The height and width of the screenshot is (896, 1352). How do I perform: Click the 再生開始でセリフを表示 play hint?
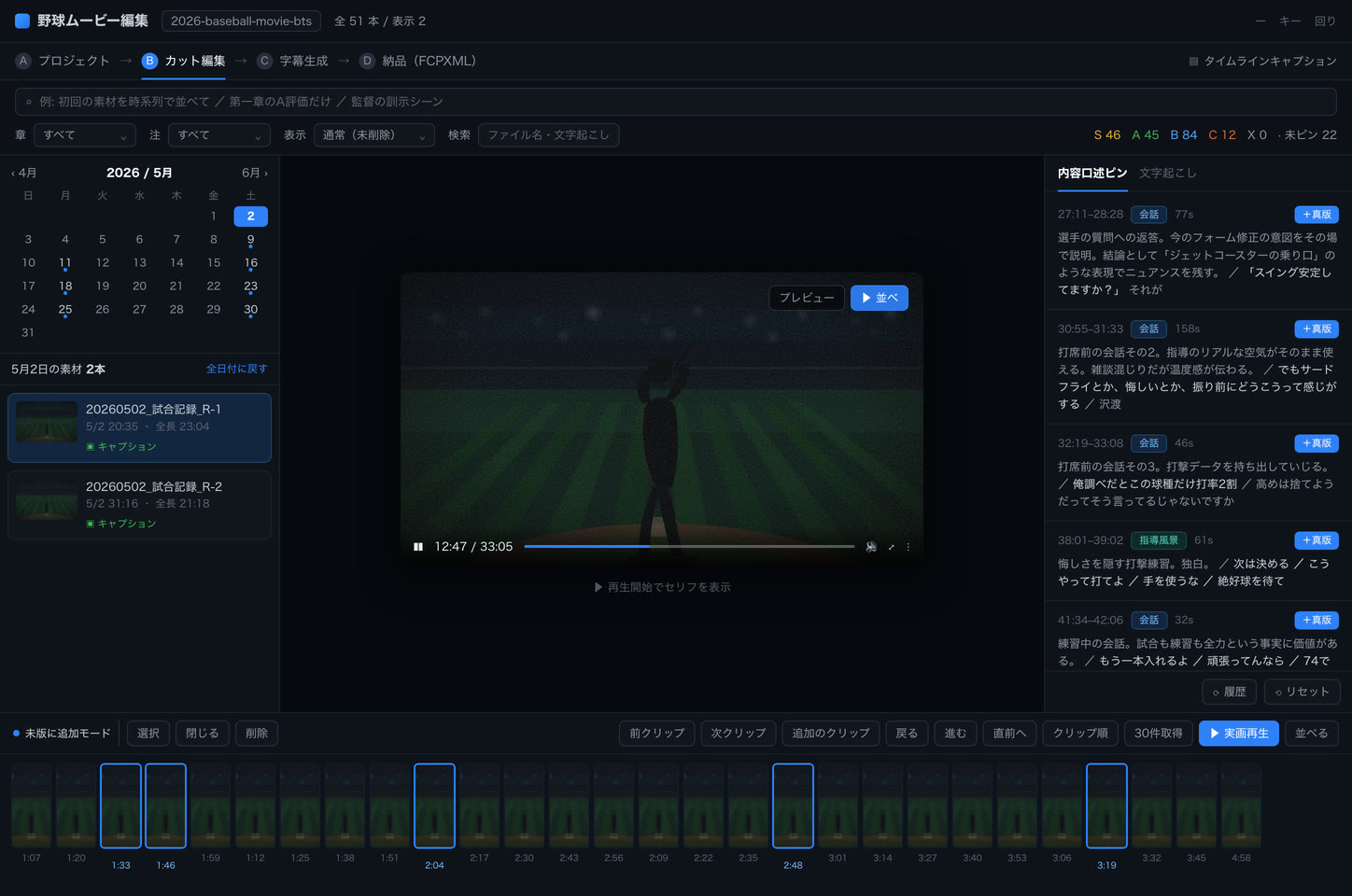click(662, 587)
